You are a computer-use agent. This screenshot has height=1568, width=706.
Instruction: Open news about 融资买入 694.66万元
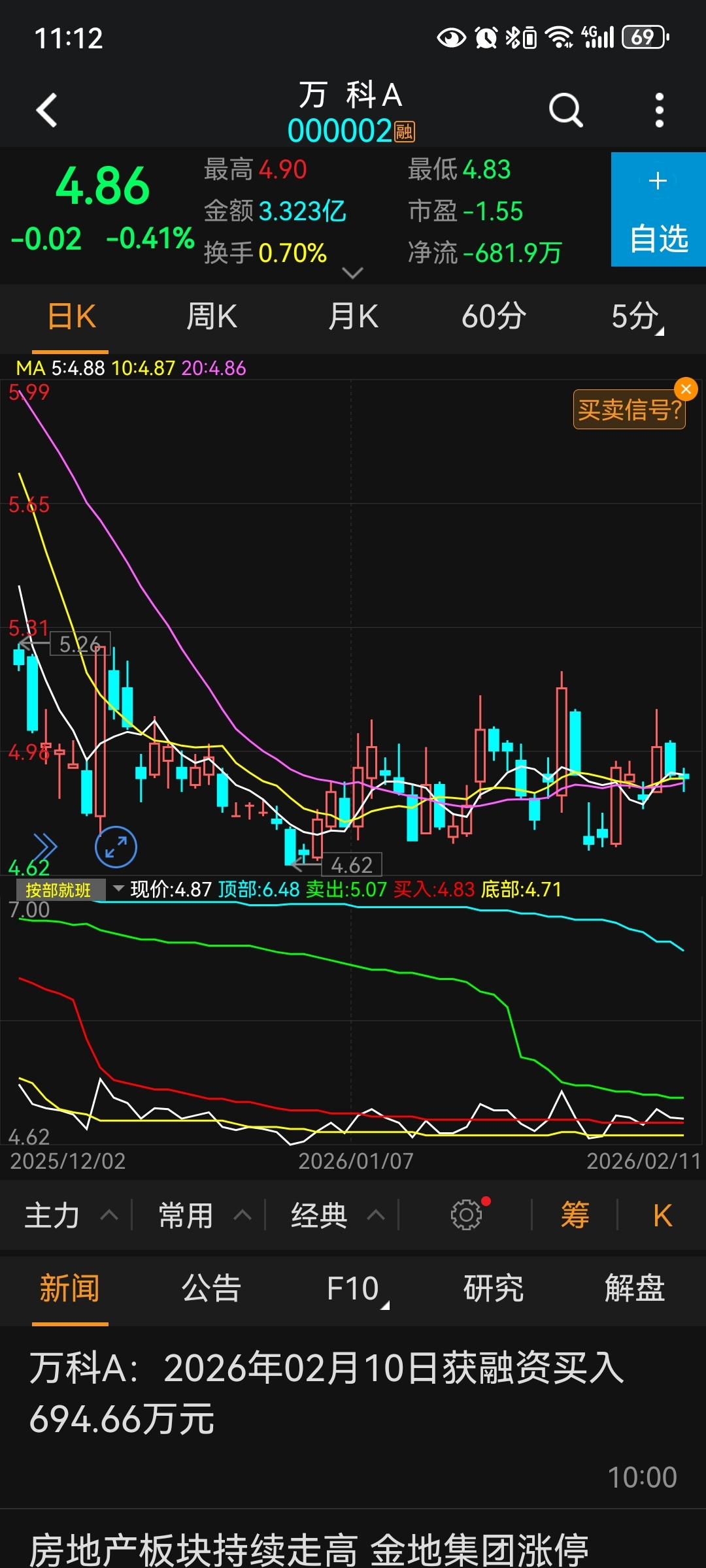pos(353,1418)
